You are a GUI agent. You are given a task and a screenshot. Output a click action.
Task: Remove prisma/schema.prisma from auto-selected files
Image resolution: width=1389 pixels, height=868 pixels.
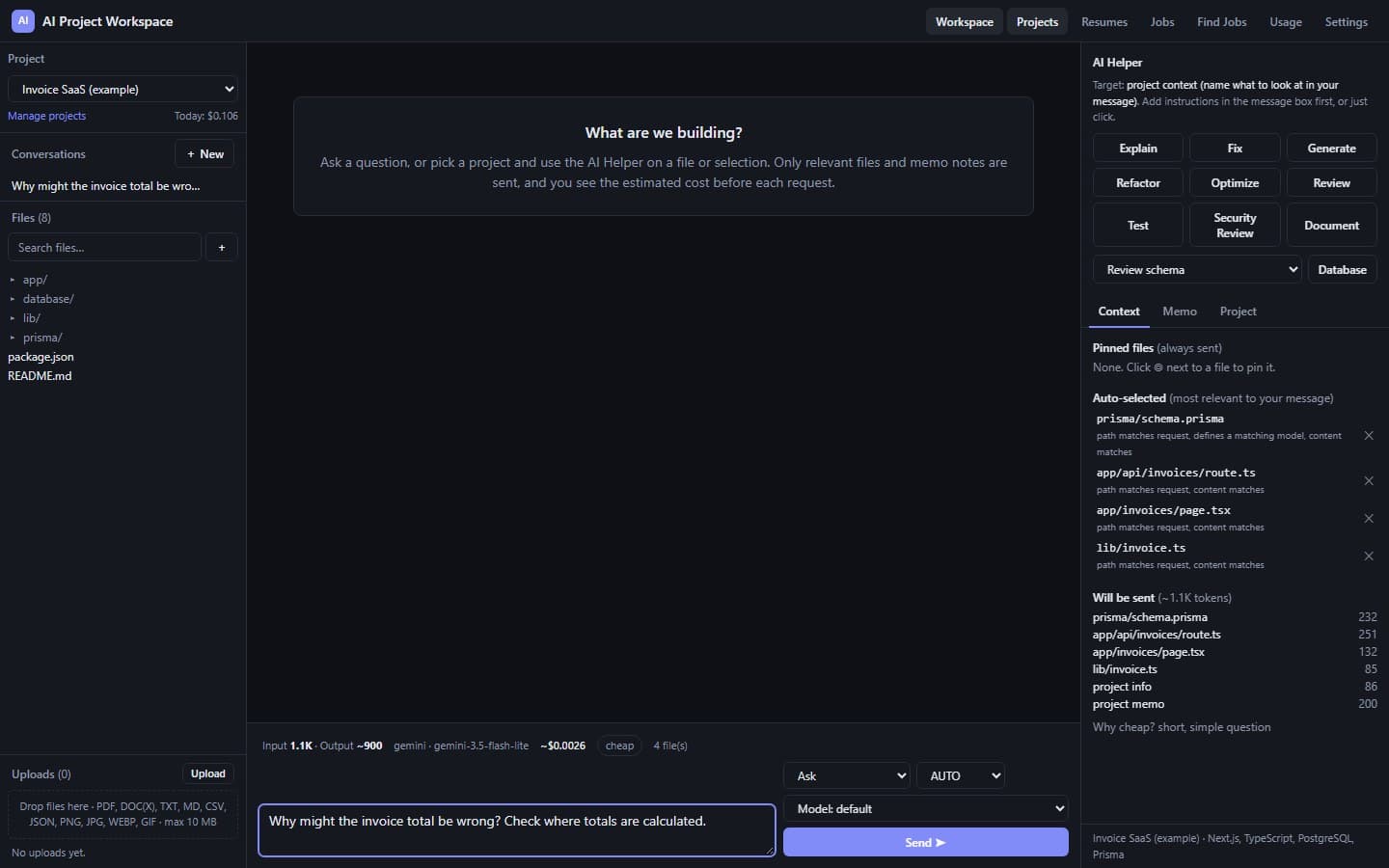point(1368,436)
